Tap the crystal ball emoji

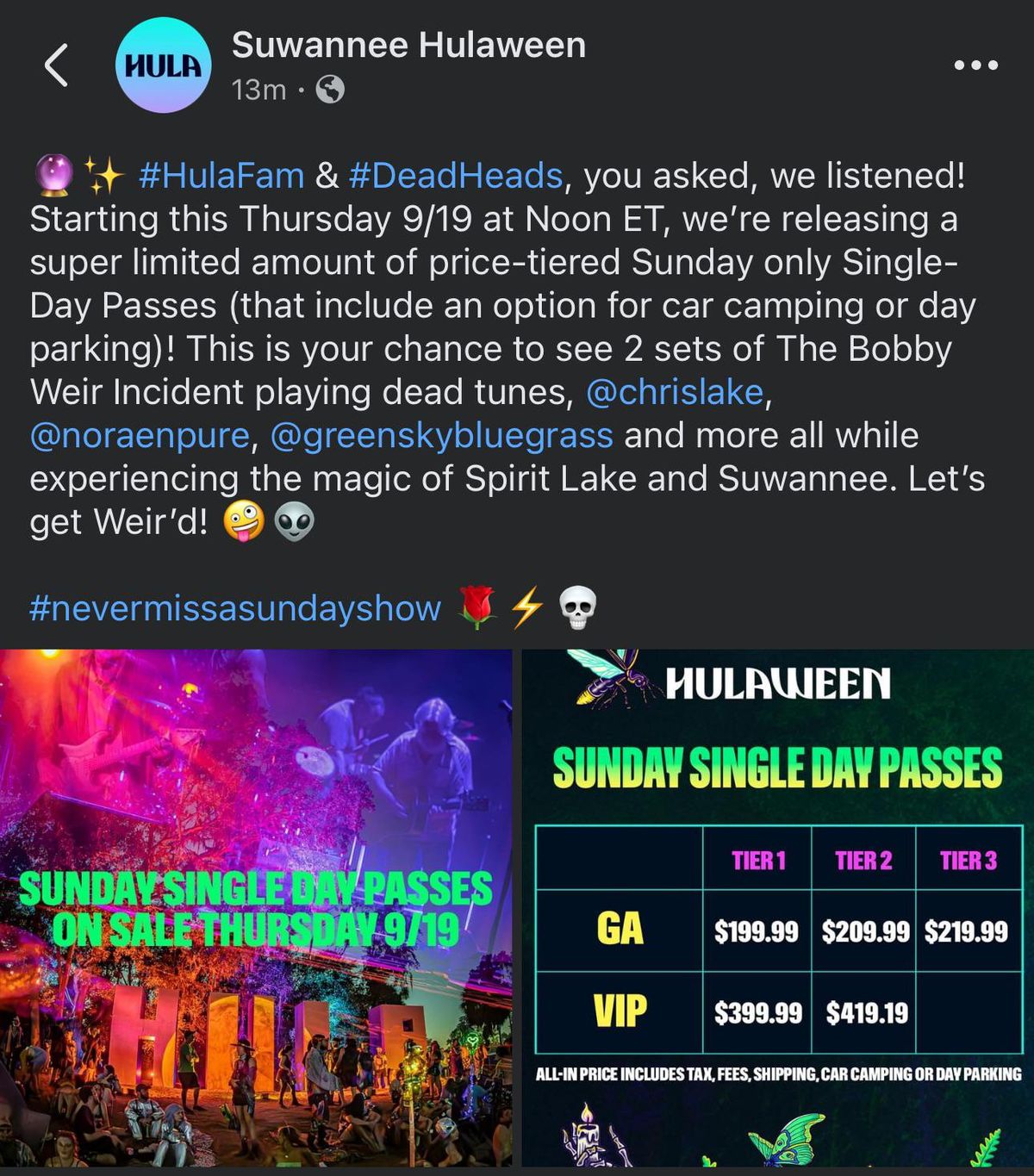53,176
